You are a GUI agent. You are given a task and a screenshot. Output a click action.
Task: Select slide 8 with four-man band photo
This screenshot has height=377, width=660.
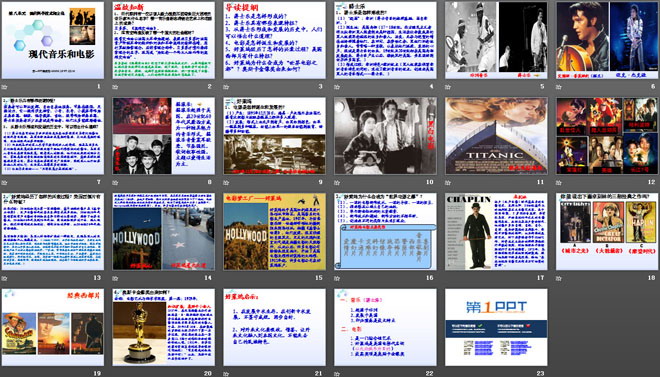[x=164, y=136]
